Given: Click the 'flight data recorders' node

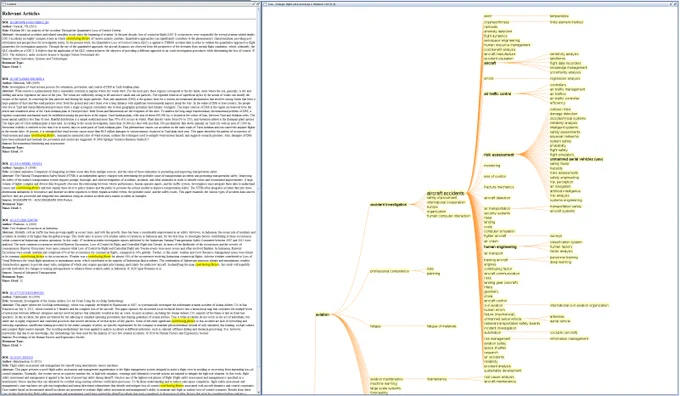Looking at the screenshot, I should pyautogui.click(x=566, y=63).
